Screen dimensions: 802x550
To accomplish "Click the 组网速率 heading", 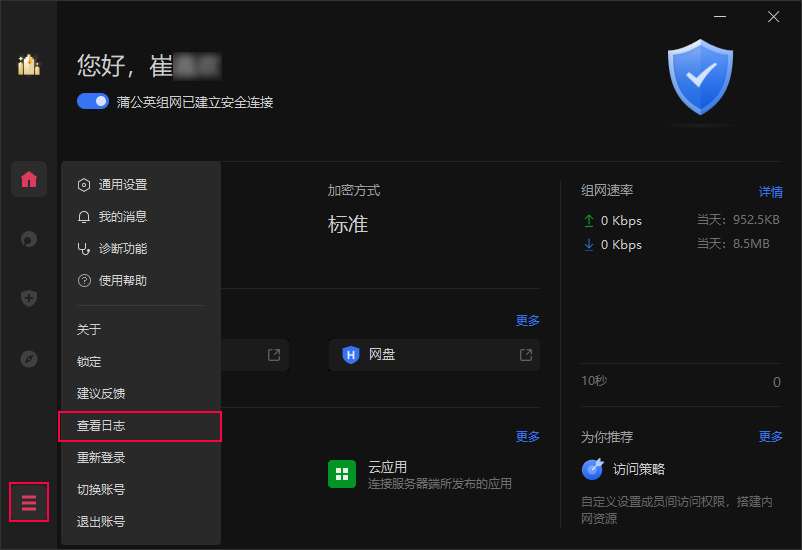I will [x=607, y=191].
